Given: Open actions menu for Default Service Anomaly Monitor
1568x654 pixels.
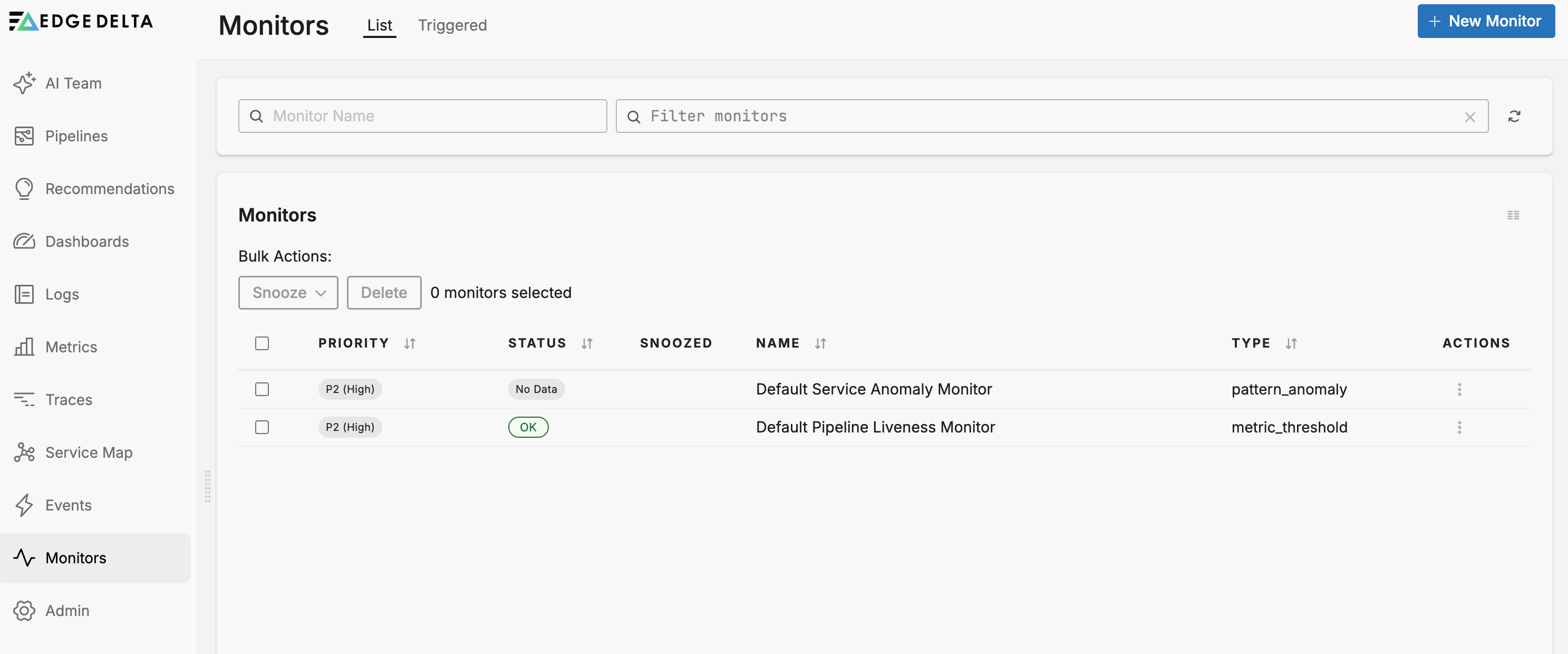Looking at the screenshot, I should (1458, 389).
